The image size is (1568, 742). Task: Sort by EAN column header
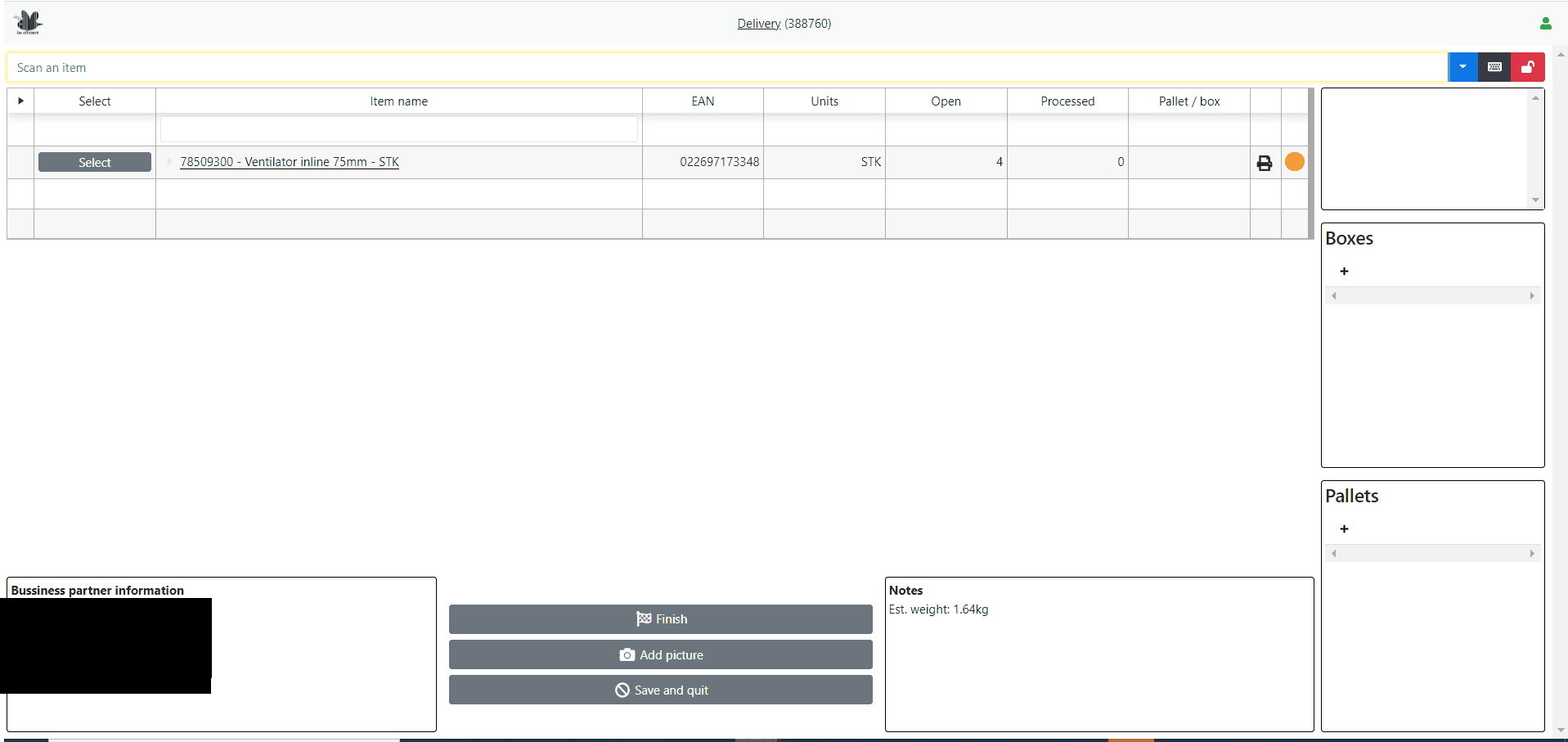[x=703, y=101]
